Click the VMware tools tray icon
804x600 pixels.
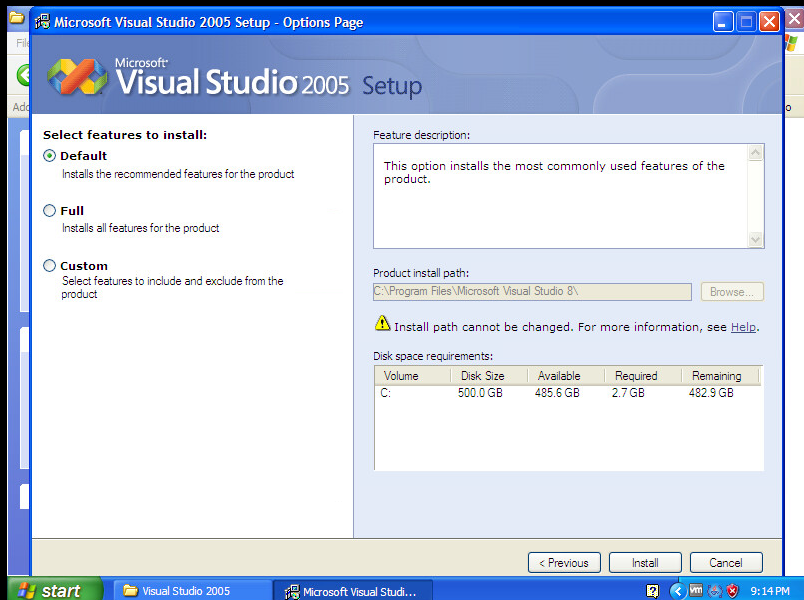click(696, 591)
